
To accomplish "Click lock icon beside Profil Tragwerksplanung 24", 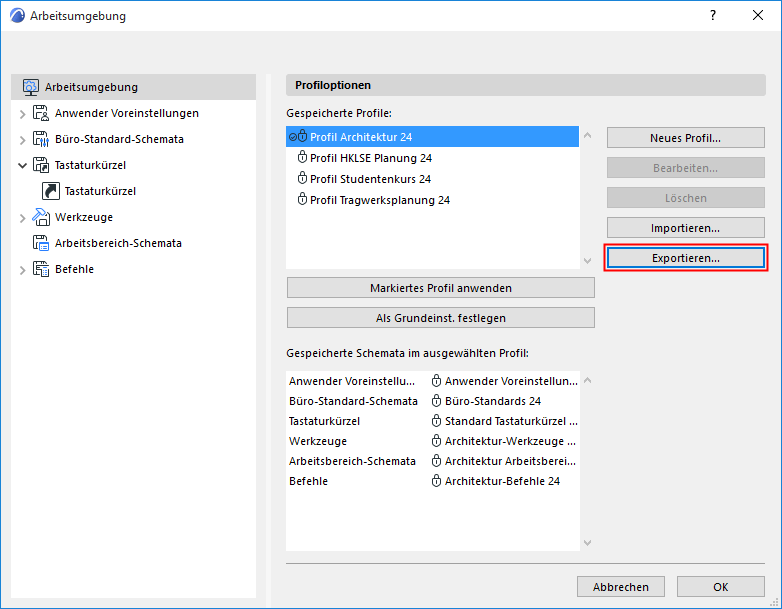I will (302, 200).
